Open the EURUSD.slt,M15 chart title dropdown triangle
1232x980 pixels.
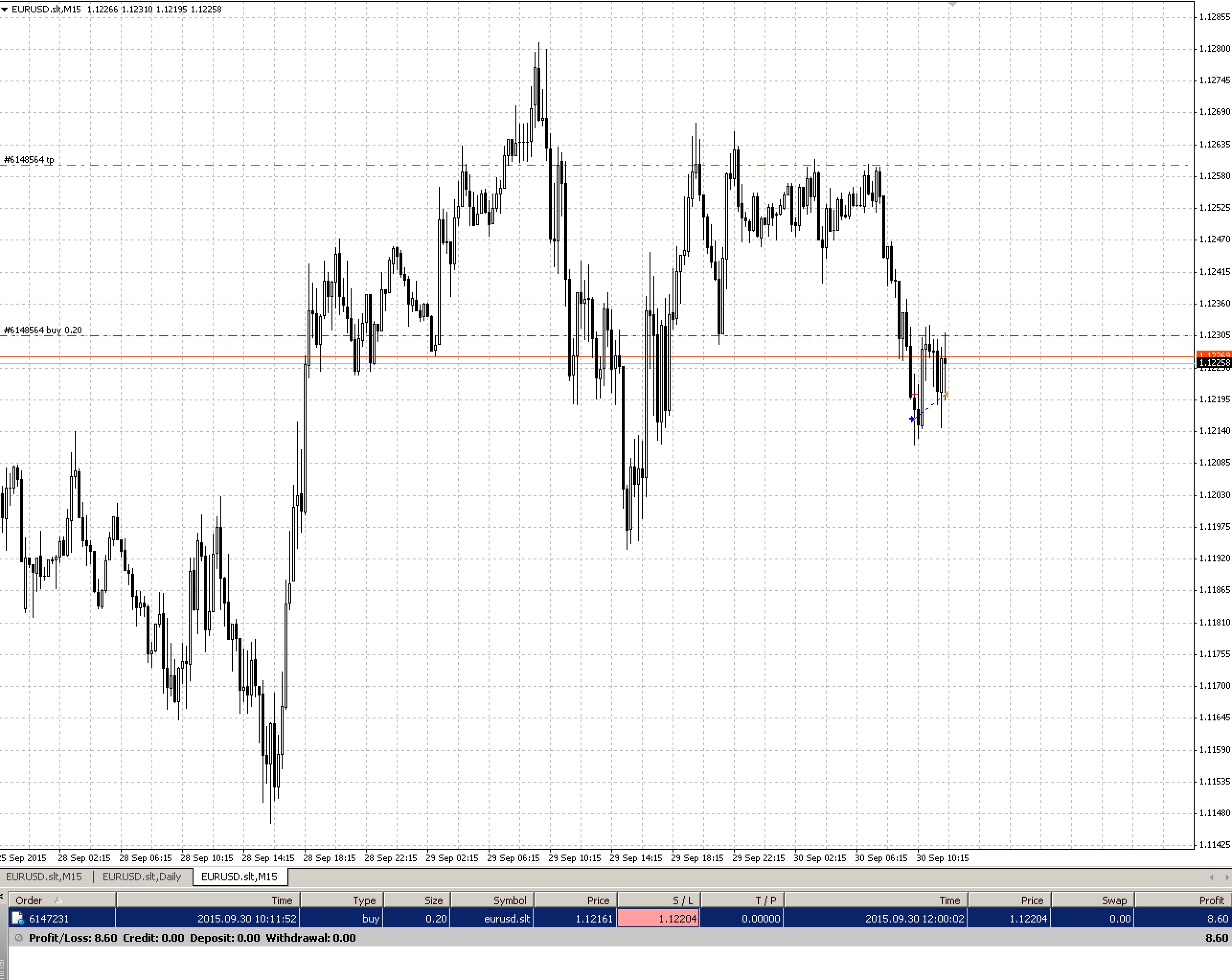point(5,9)
